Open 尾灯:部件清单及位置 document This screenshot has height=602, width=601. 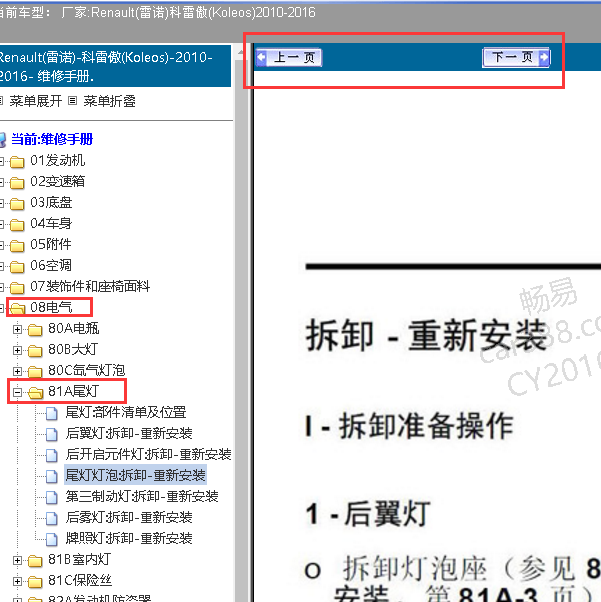click(x=126, y=412)
